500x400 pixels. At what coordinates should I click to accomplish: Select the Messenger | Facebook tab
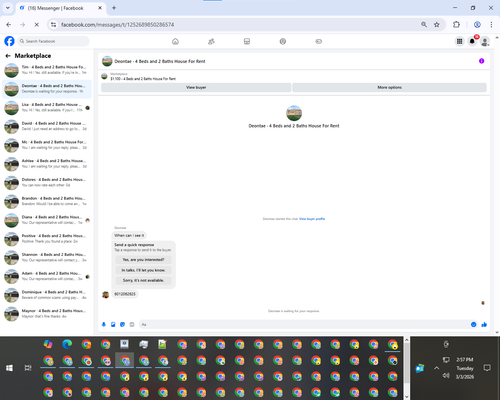(61, 8)
